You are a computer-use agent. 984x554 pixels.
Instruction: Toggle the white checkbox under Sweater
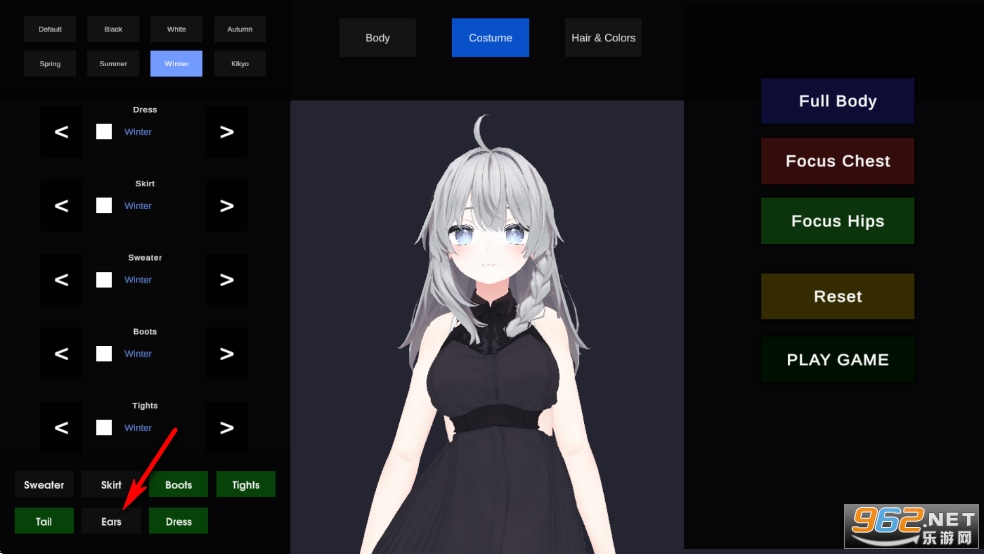(x=104, y=280)
